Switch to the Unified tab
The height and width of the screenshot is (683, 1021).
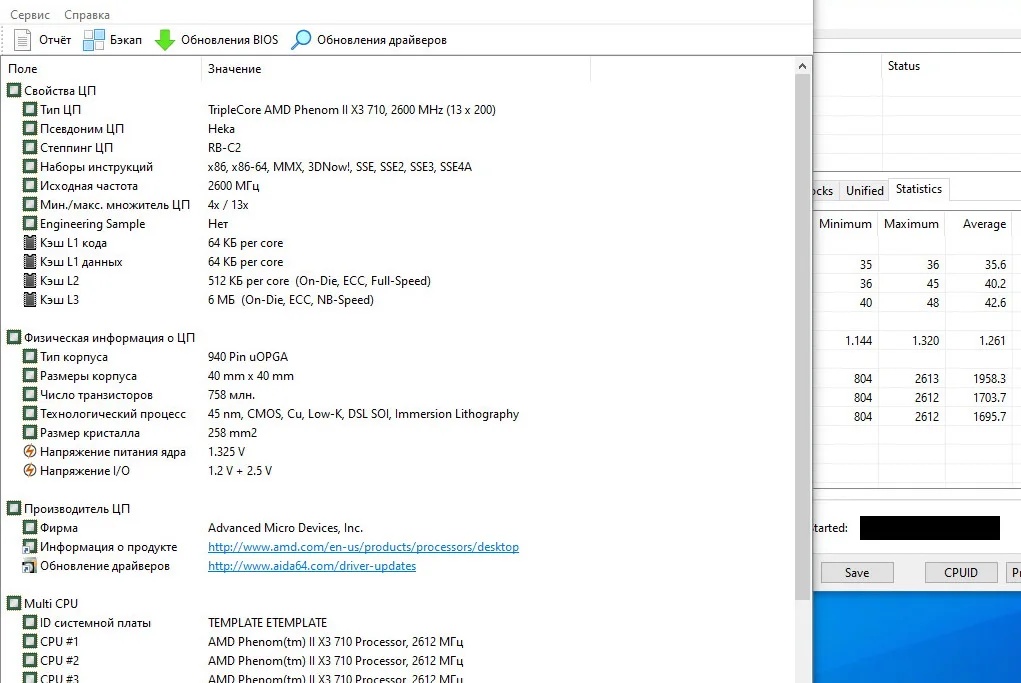tap(865, 191)
